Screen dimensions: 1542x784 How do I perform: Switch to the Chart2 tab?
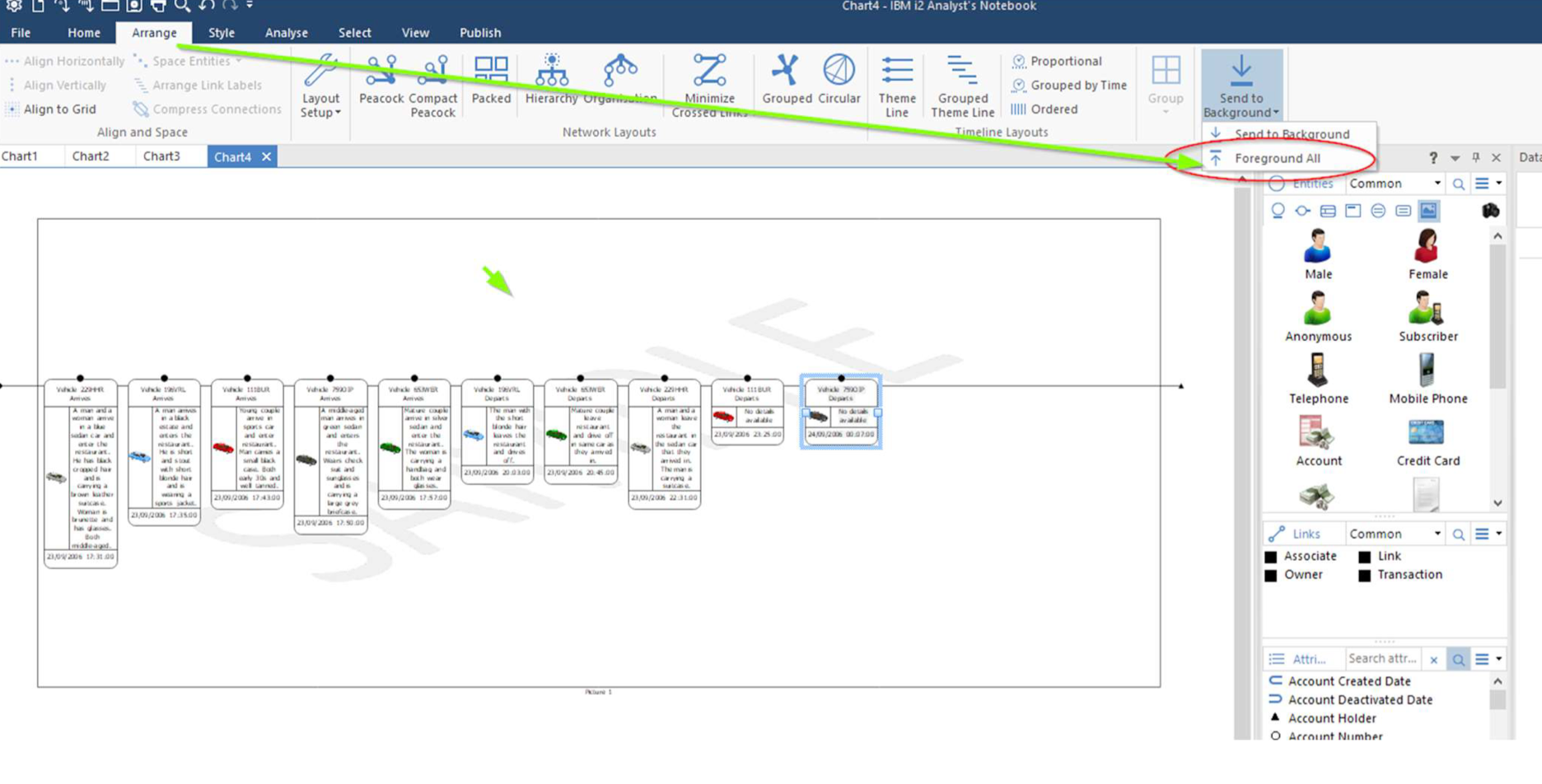91,156
